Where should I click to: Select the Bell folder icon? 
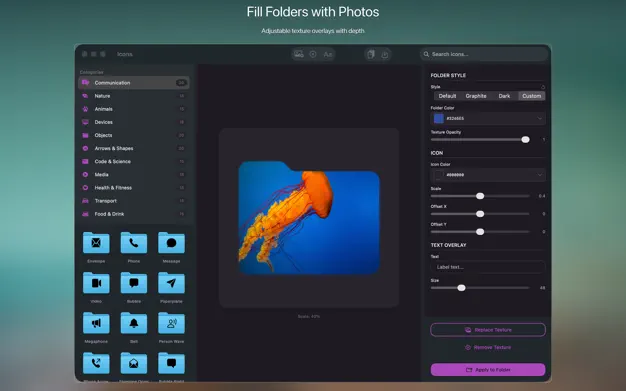tap(134, 323)
